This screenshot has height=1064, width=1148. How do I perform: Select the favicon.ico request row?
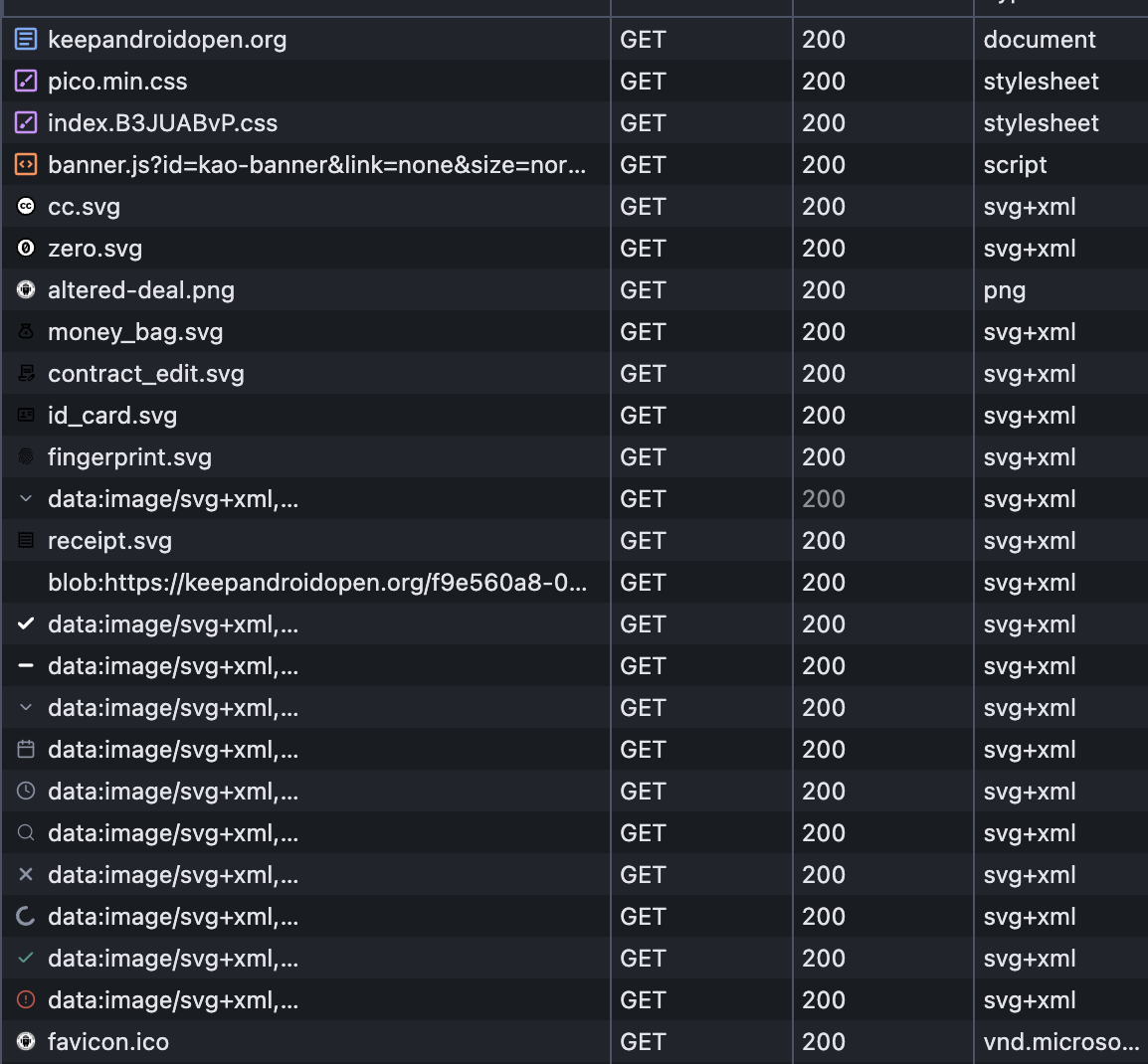click(x=108, y=1042)
